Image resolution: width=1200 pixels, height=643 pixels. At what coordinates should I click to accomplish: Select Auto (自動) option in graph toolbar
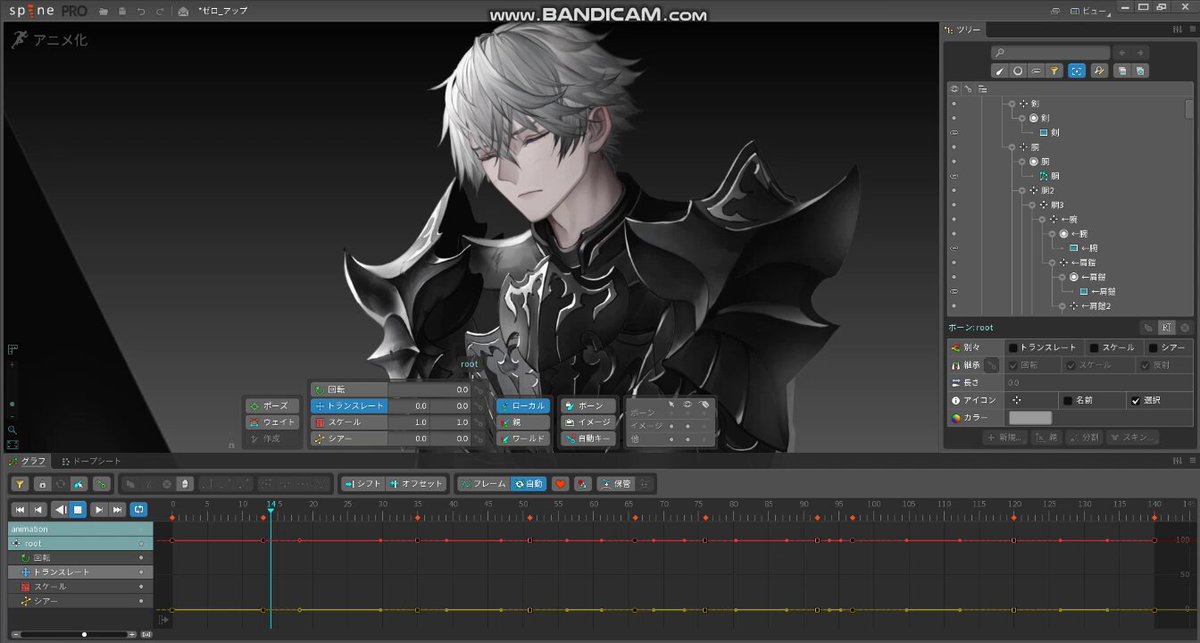tap(528, 484)
